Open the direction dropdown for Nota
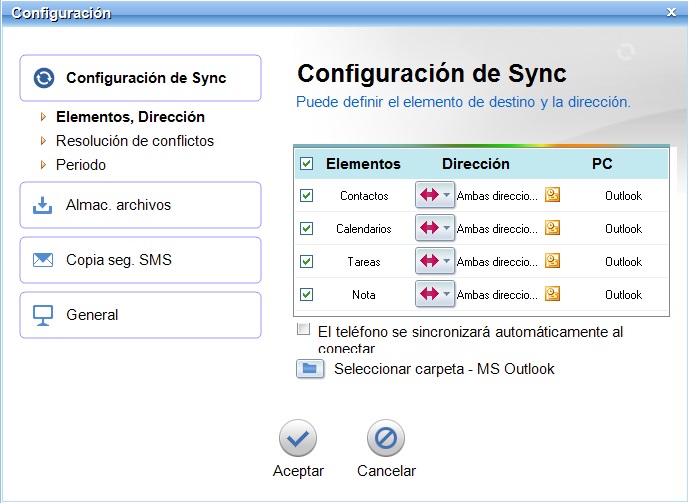This screenshot has height=503, width=689. 435,293
